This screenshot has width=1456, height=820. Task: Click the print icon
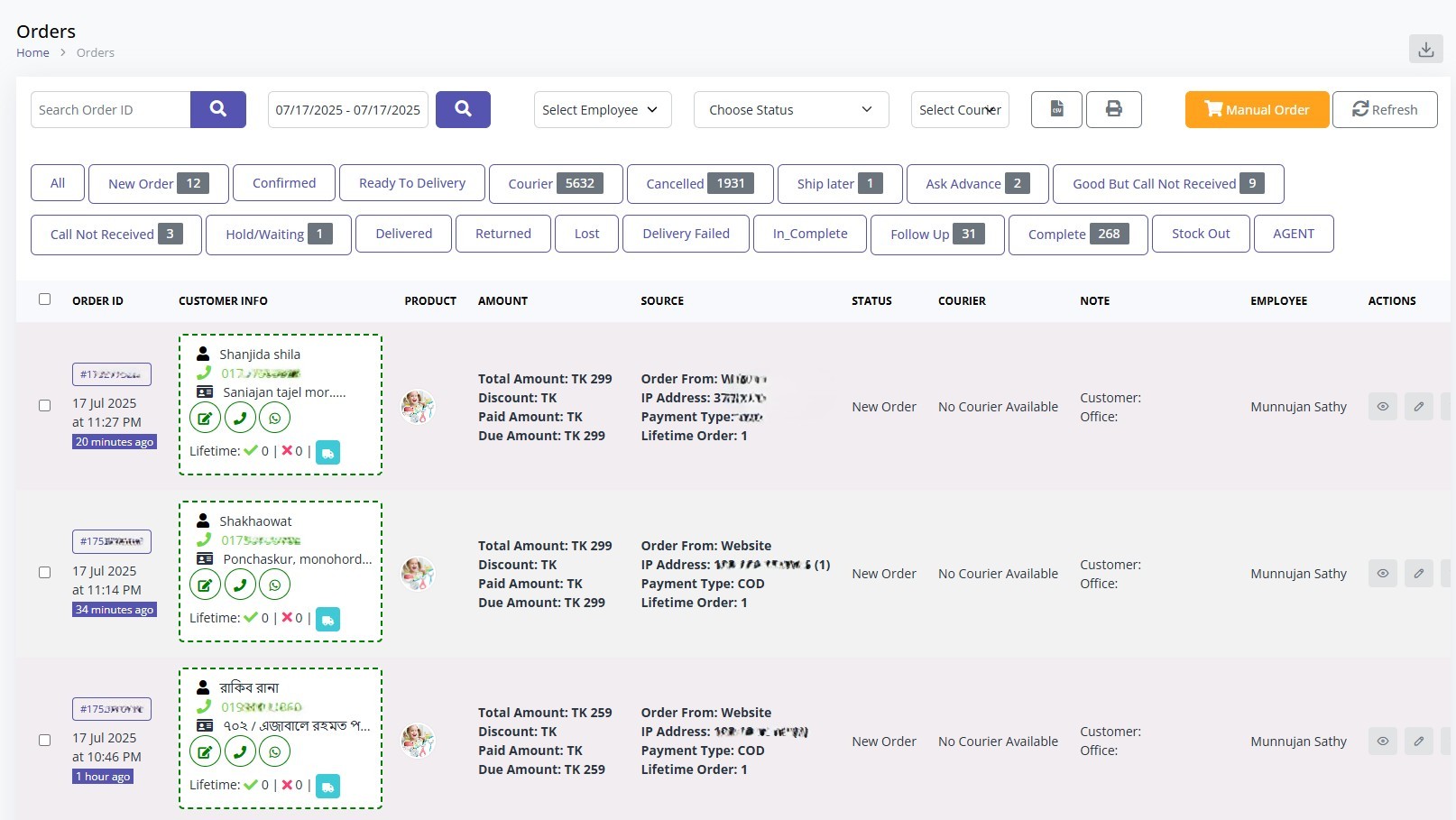(x=1113, y=109)
